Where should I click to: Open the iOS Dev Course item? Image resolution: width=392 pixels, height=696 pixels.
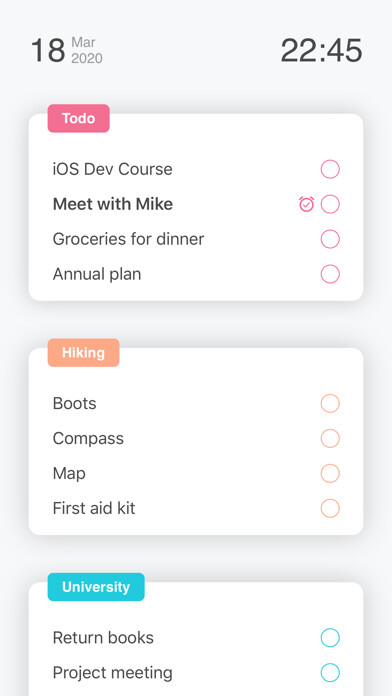pos(113,169)
